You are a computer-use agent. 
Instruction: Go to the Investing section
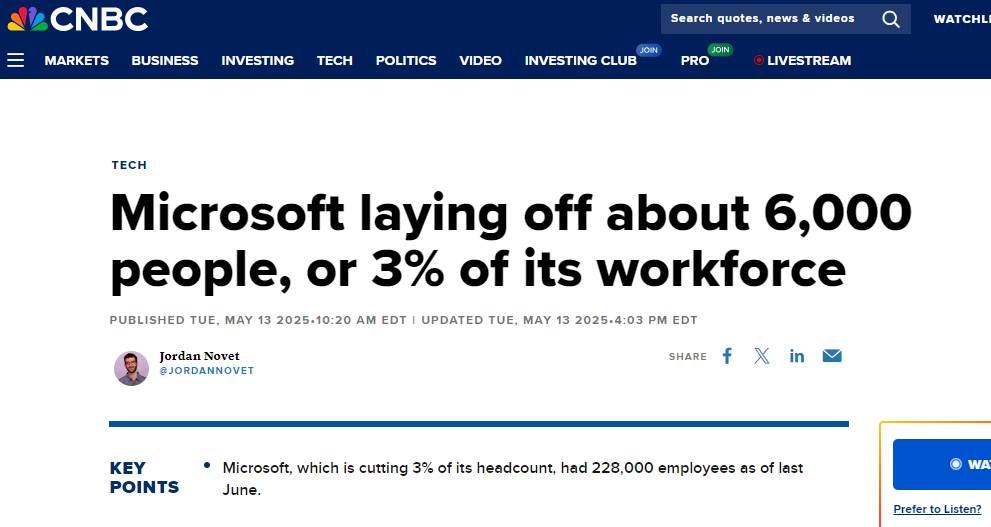pyautogui.click(x=258, y=61)
